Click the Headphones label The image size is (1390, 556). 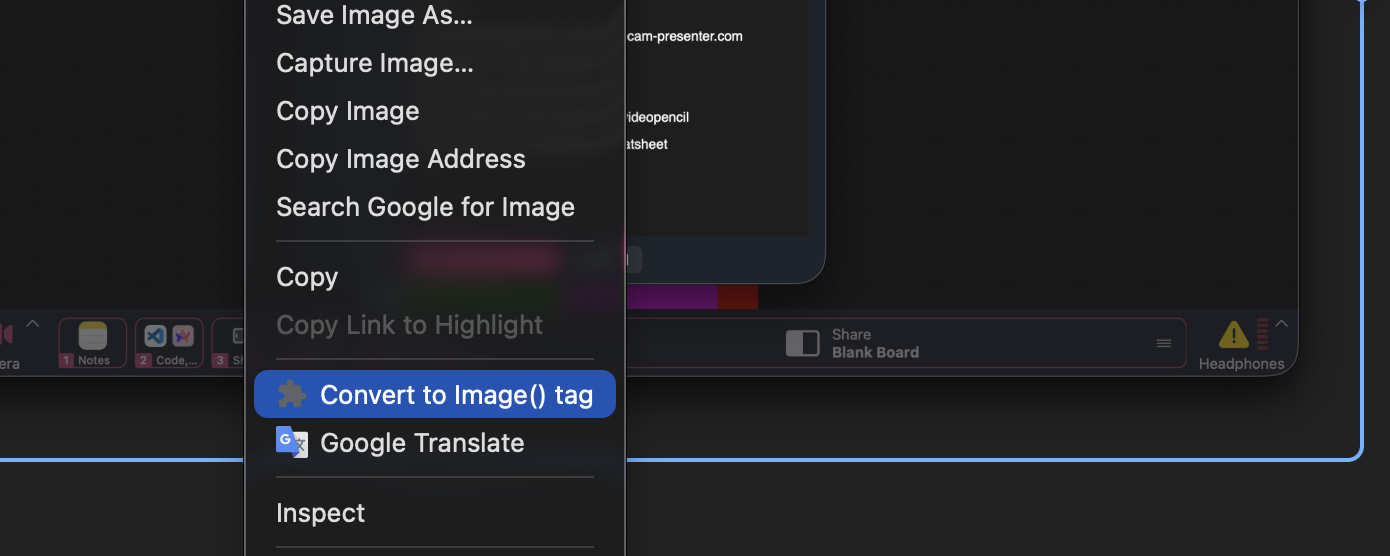click(x=1242, y=364)
